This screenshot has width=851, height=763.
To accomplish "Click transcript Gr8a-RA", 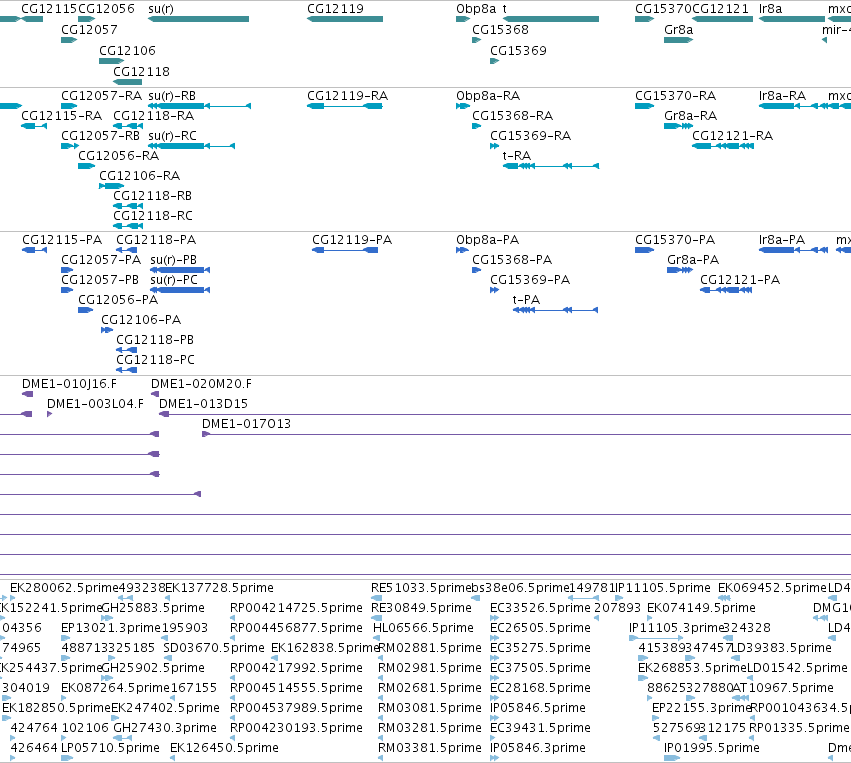I will [x=690, y=116].
